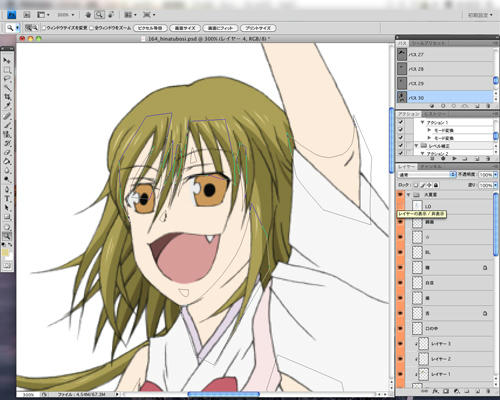Select the Eyedropper tool
This screenshot has width=500, height=400.
(x=7, y=106)
